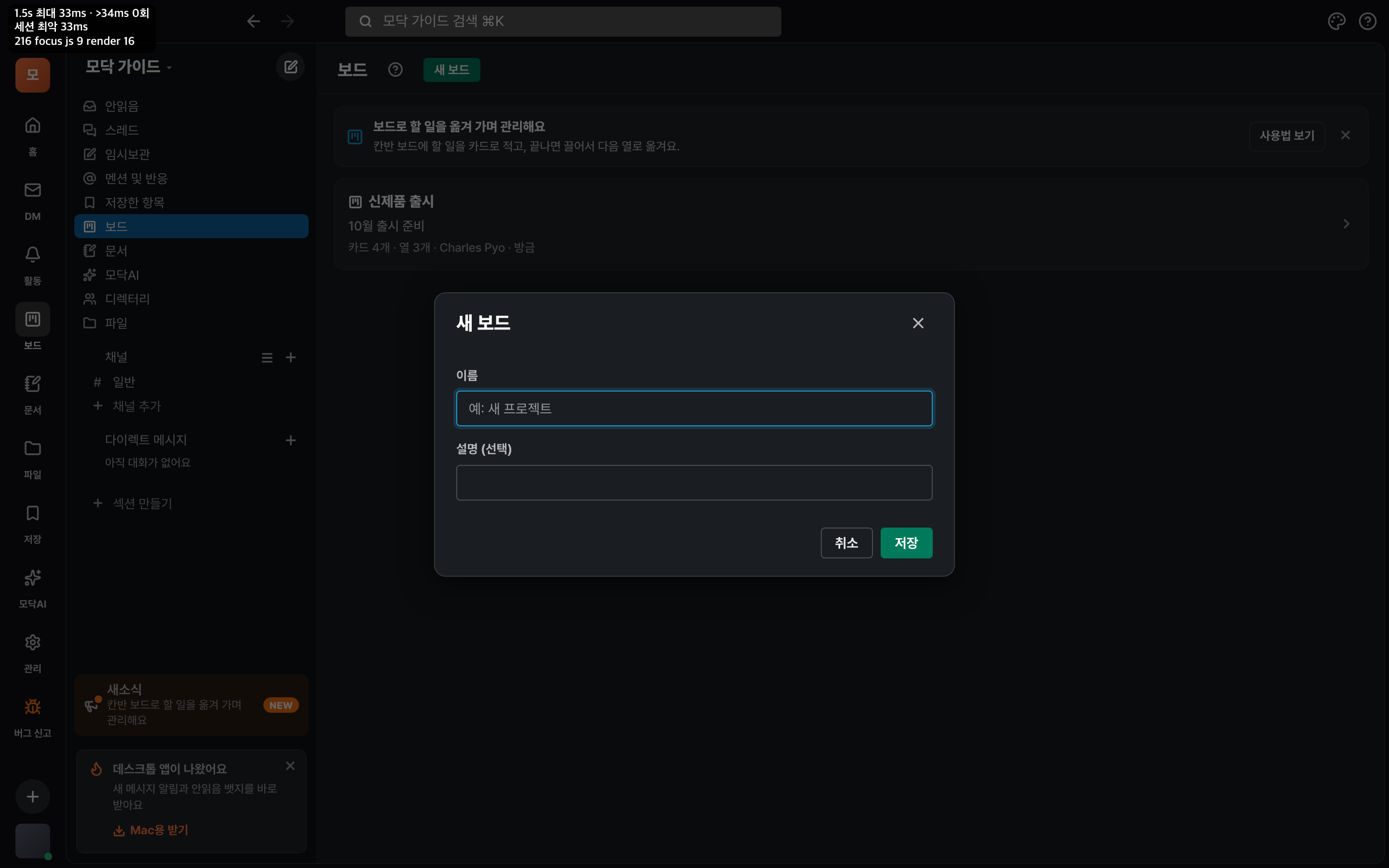
Task: Click the Mac용 받기 download link
Action: 151,830
